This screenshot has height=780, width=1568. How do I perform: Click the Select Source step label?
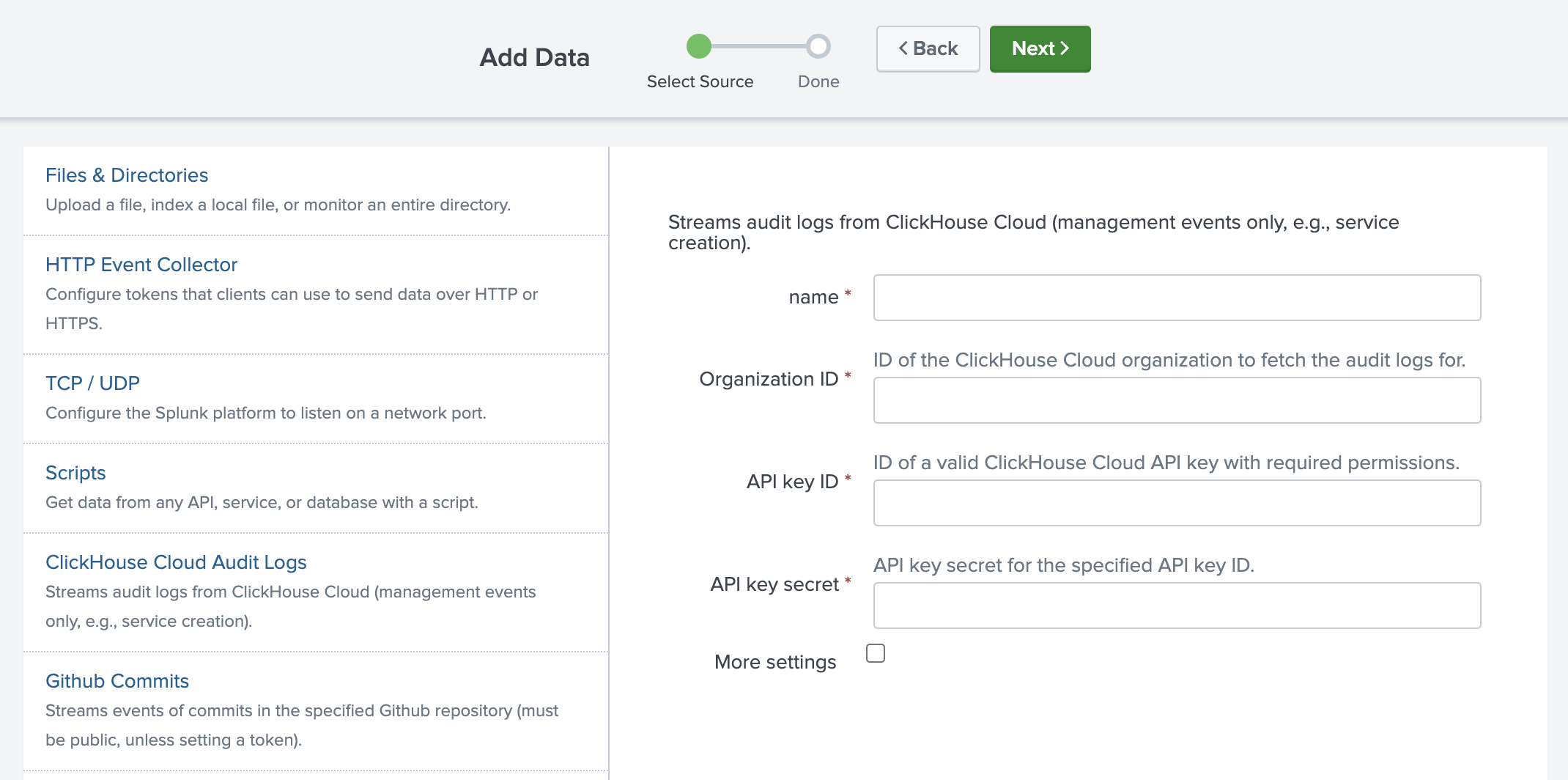click(x=700, y=81)
